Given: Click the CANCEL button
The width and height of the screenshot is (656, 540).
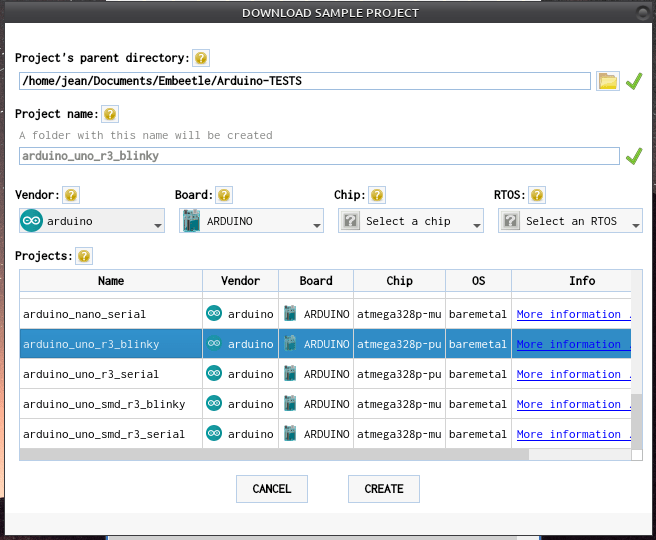Looking at the screenshot, I should pyautogui.click(x=272, y=489).
